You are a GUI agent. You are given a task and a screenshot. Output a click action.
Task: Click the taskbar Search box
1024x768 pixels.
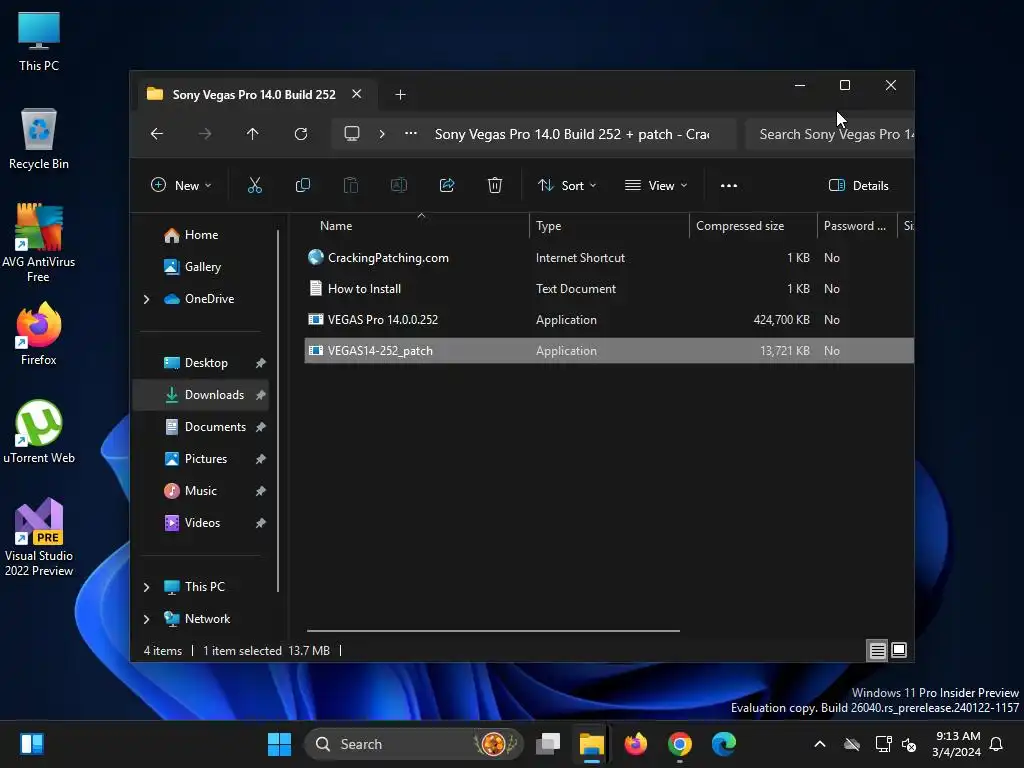click(x=414, y=744)
